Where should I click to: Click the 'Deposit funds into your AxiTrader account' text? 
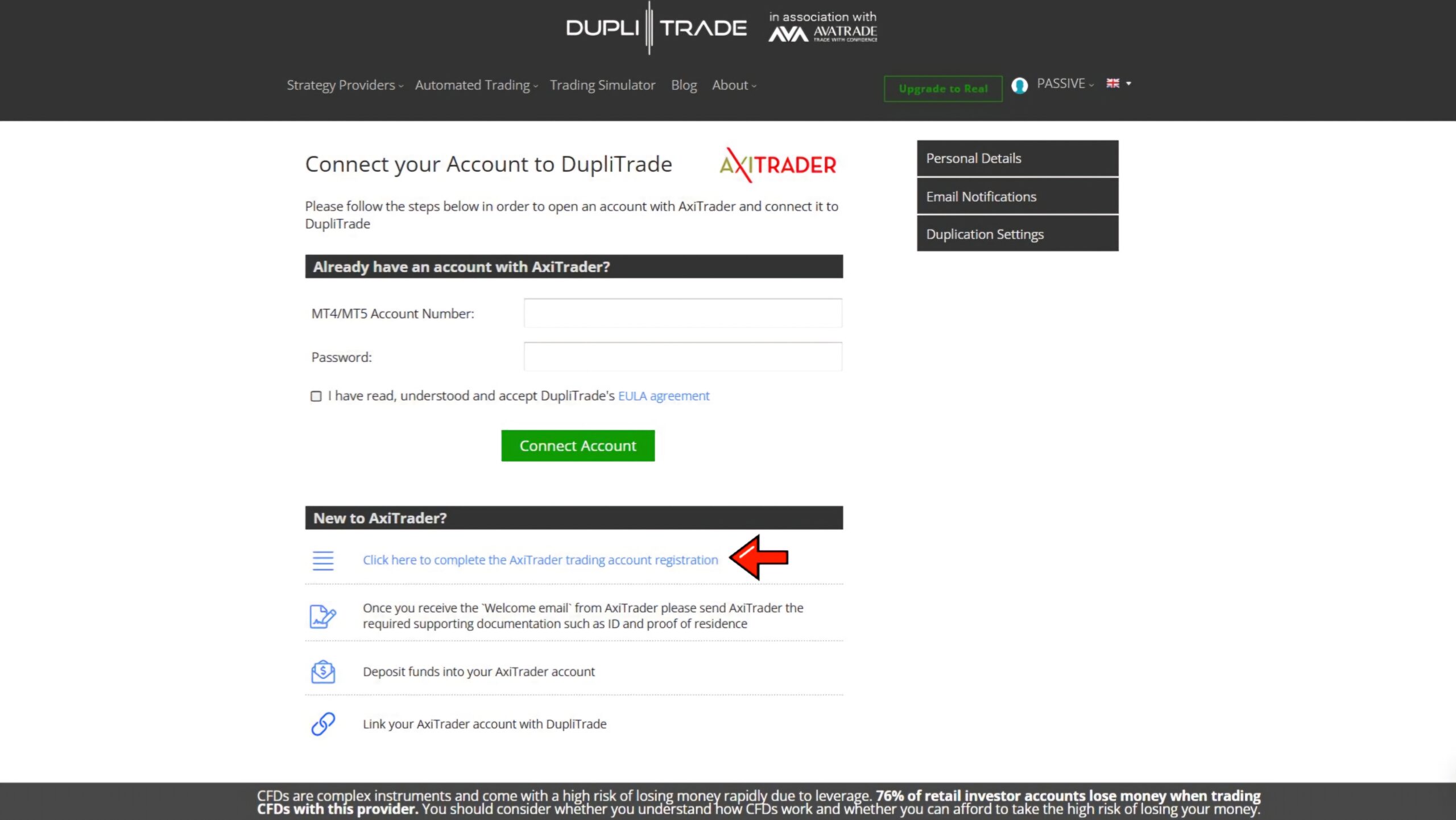(479, 671)
